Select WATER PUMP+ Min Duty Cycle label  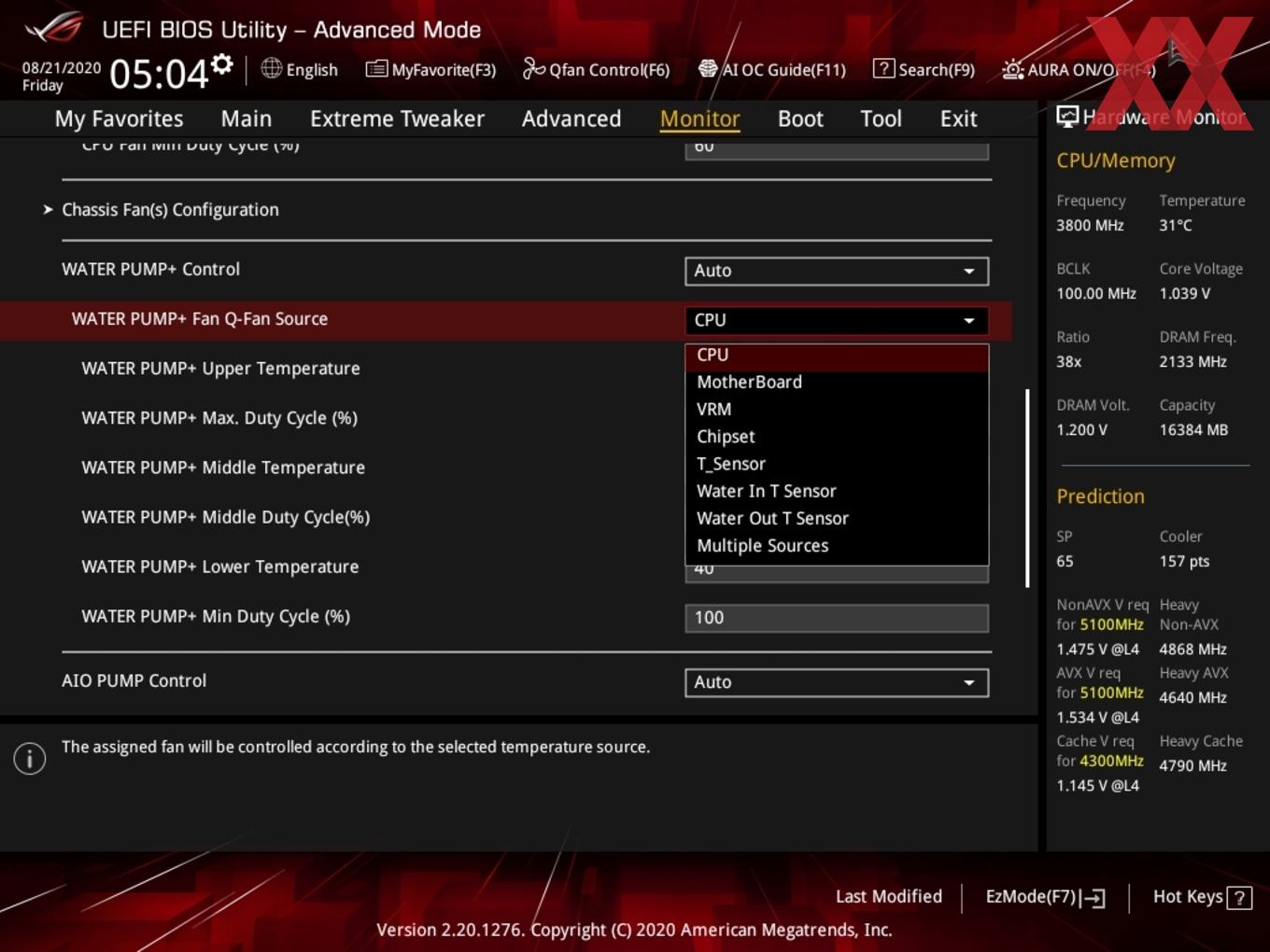coord(216,616)
